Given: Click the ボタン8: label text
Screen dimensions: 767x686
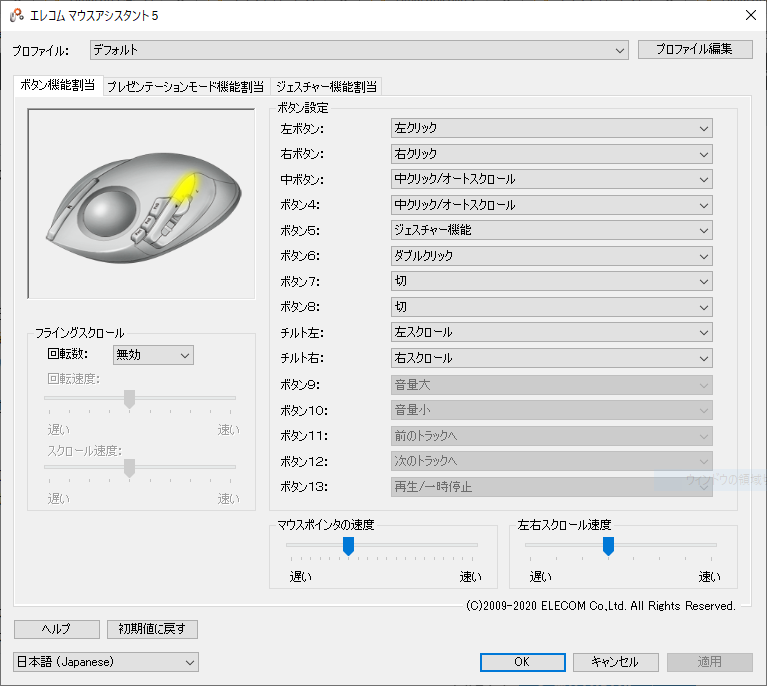Looking at the screenshot, I should [300, 307].
